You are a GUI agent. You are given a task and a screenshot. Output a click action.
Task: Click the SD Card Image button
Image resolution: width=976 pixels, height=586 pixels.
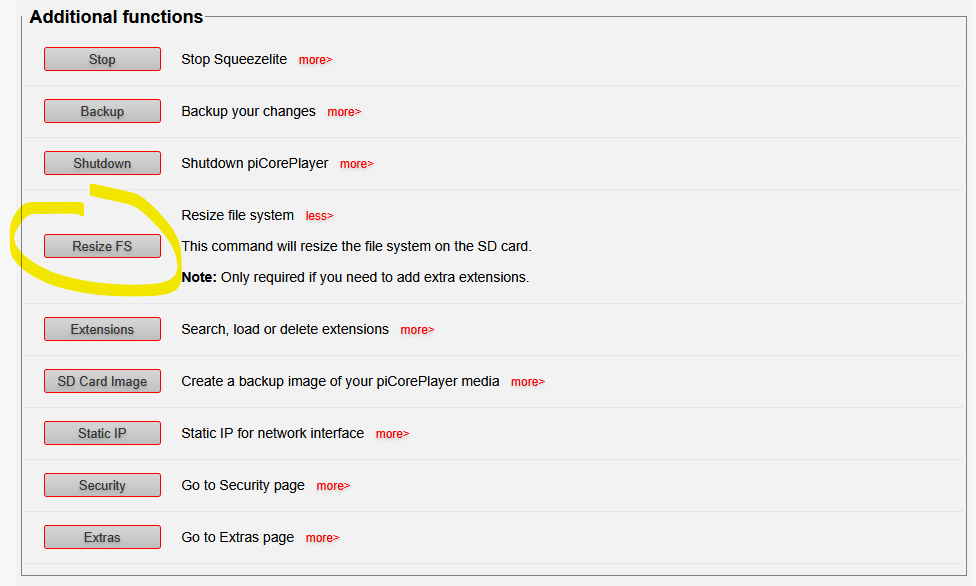click(102, 381)
